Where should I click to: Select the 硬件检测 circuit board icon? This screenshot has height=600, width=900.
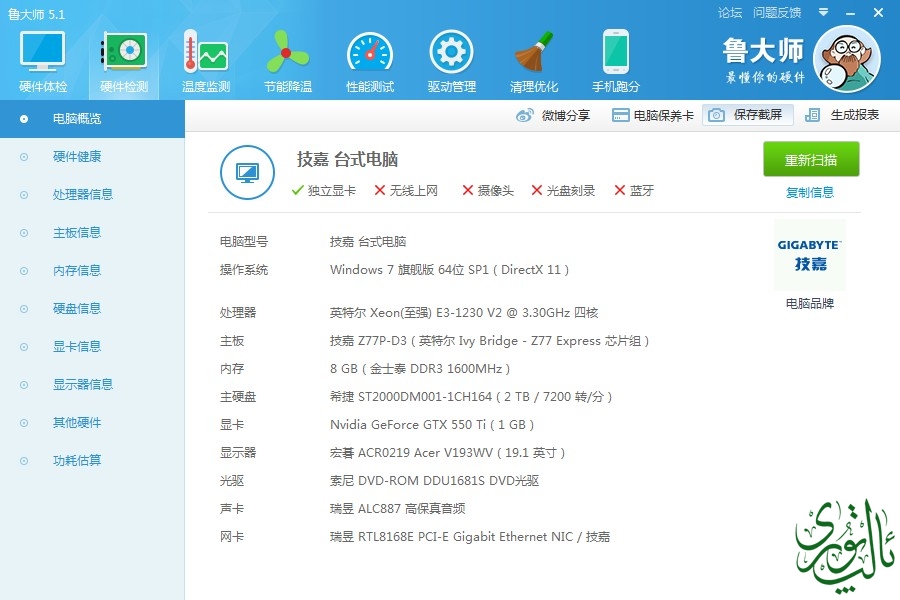124,52
